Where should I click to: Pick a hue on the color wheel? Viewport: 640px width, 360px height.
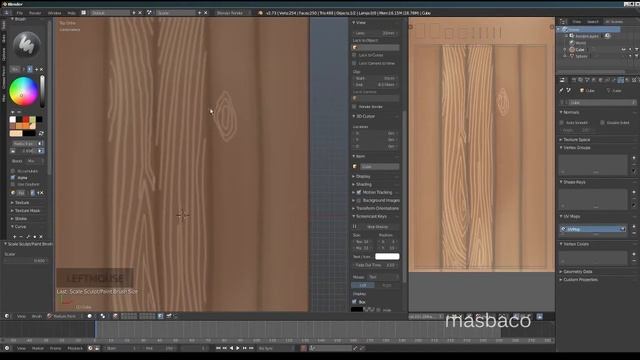[x=23, y=91]
